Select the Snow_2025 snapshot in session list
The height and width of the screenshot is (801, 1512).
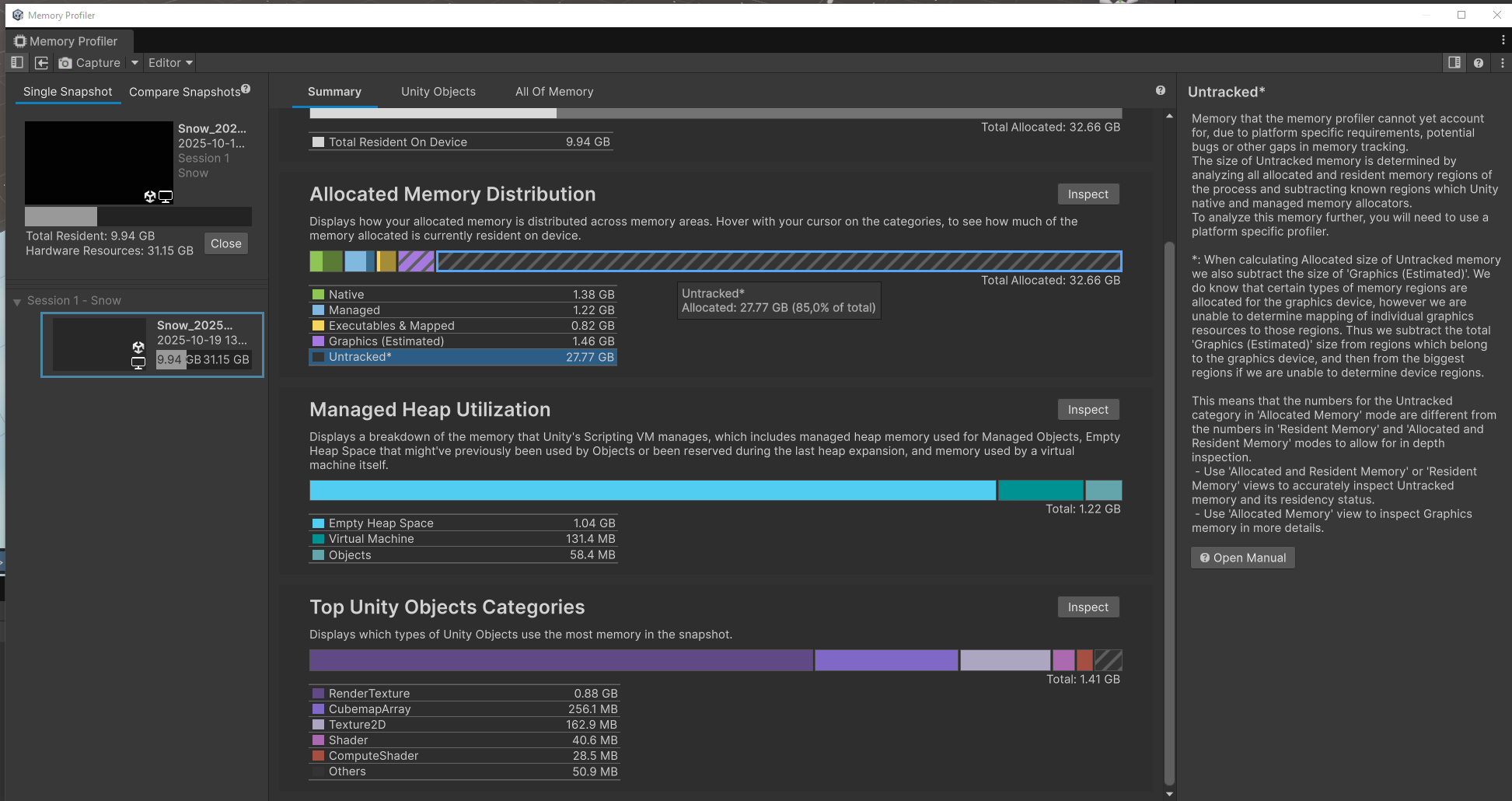(x=152, y=345)
